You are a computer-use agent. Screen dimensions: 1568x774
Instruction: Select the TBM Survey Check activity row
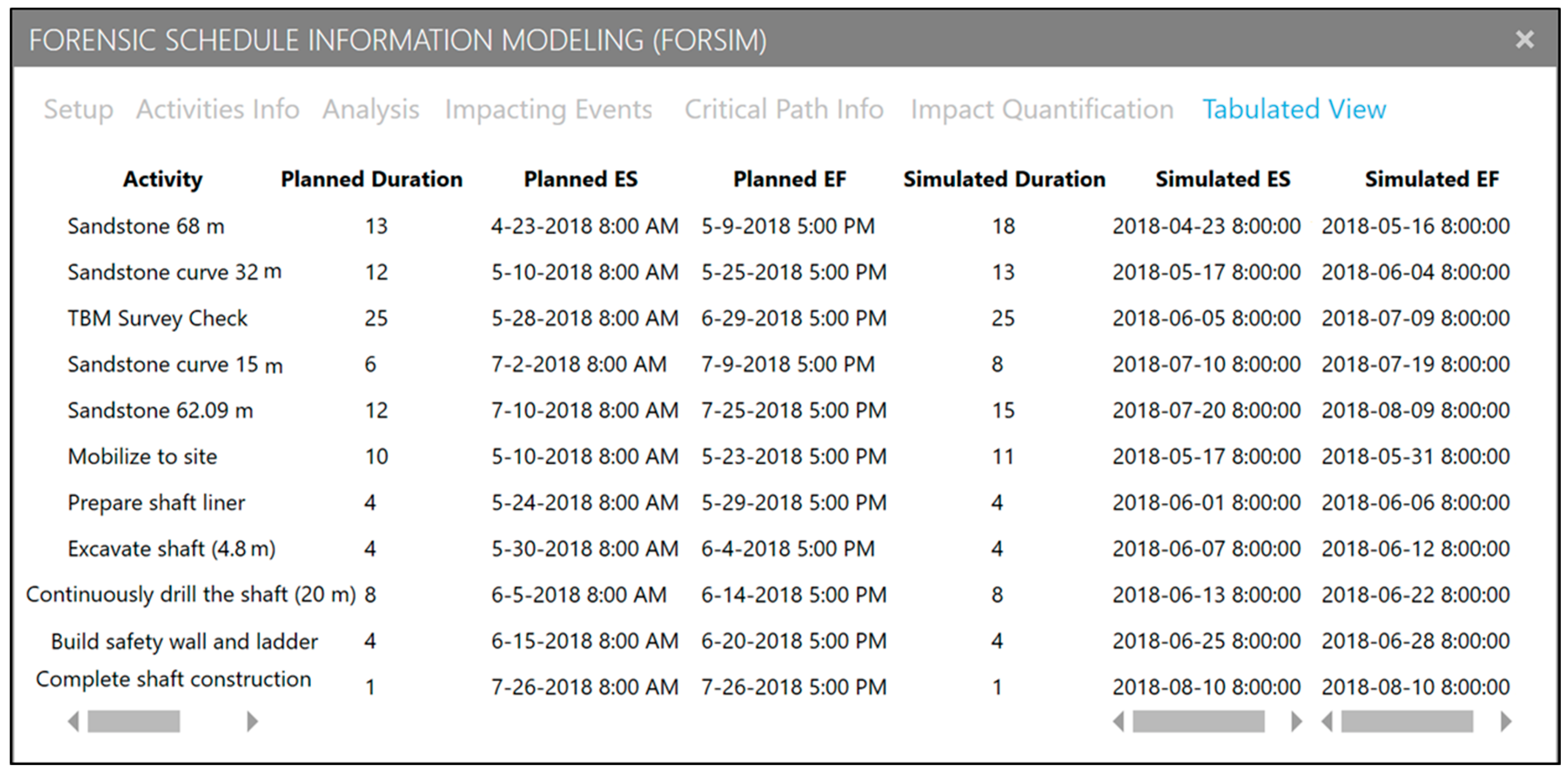click(157, 318)
